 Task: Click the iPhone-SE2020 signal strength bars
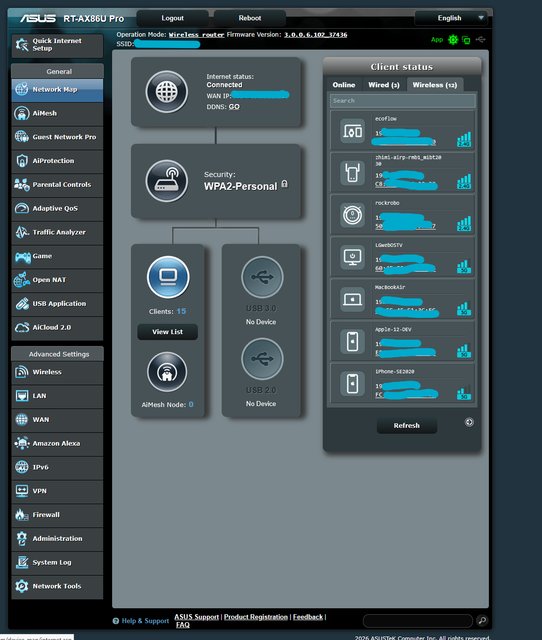coord(464,392)
